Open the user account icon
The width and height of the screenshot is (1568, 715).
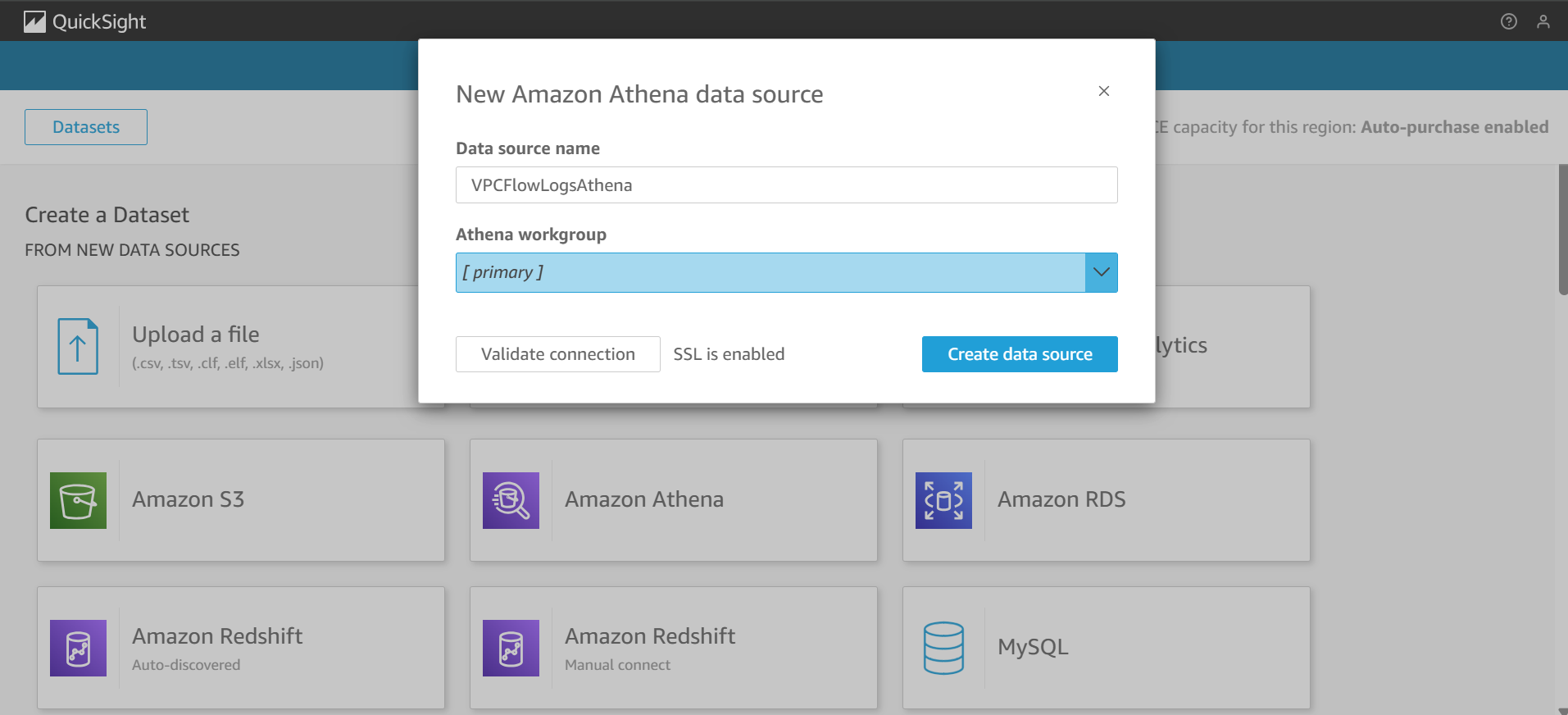tap(1543, 21)
